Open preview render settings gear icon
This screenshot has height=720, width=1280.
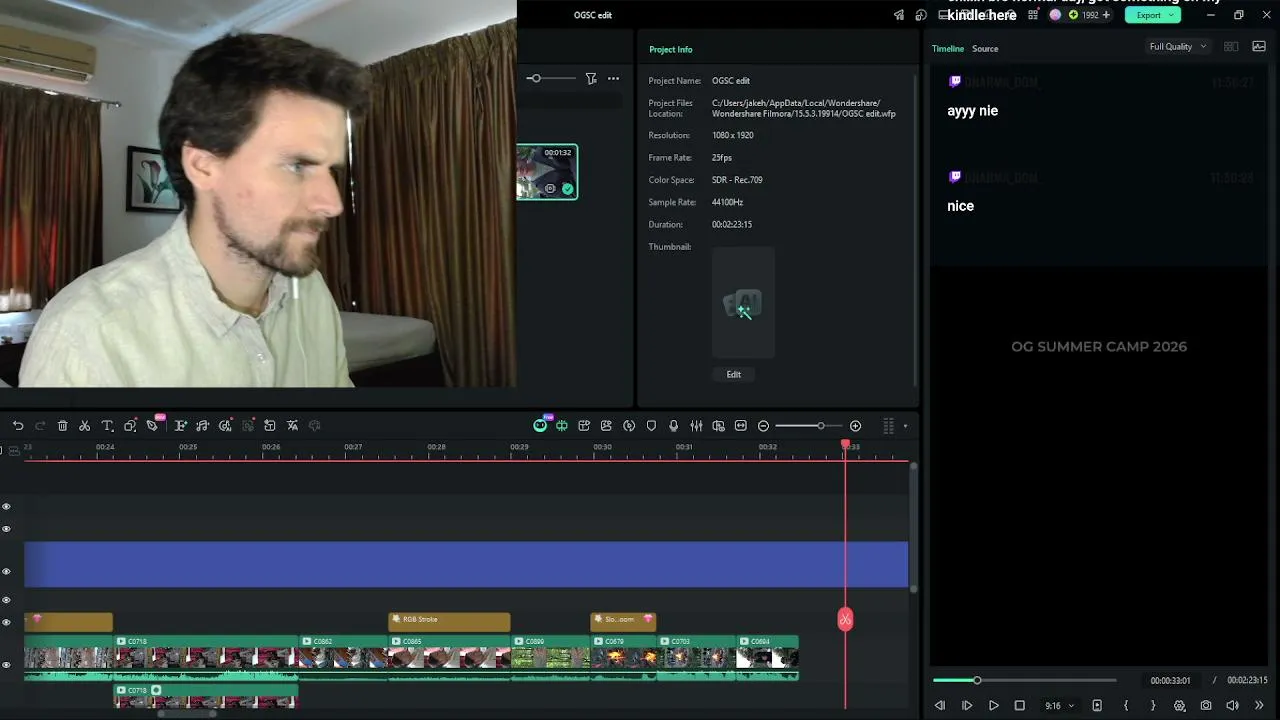tap(1179, 706)
